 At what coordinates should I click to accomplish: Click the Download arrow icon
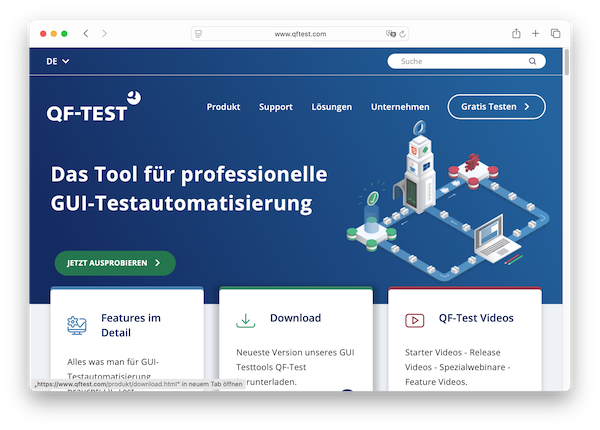click(245, 321)
